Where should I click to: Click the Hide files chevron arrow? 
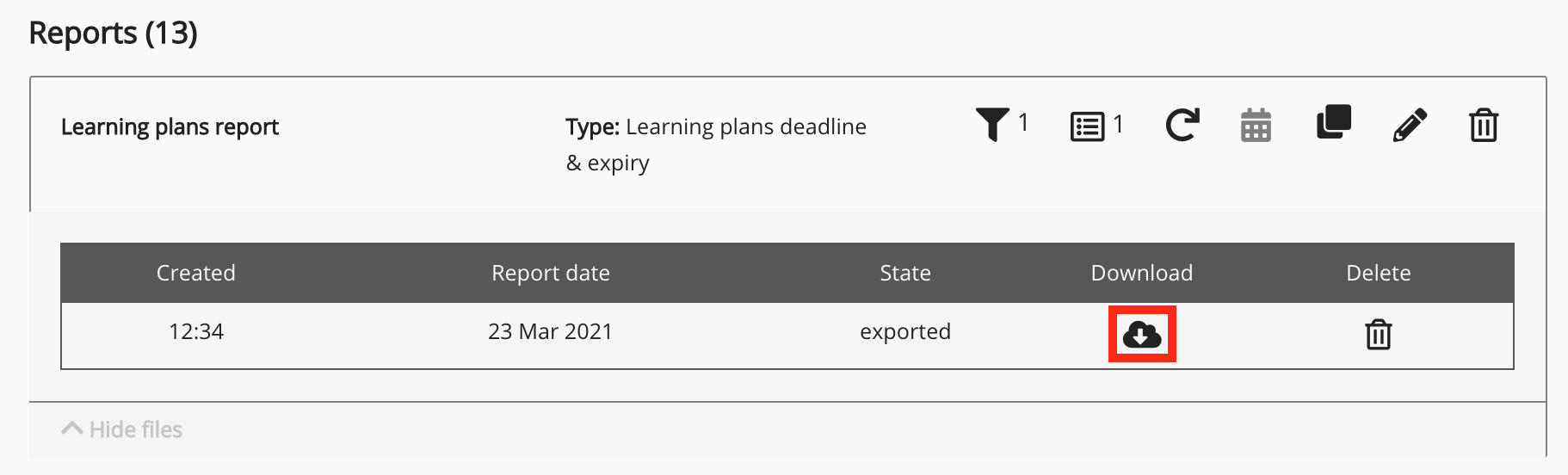tap(72, 428)
